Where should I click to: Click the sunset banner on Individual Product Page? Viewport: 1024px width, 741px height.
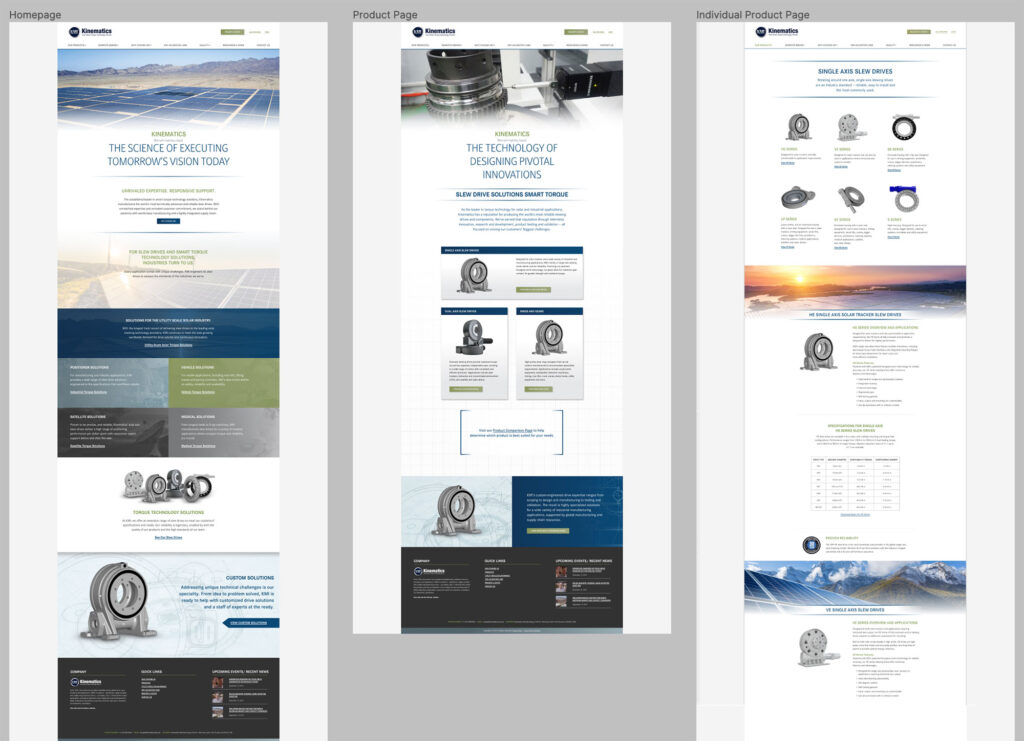pos(855,286)
